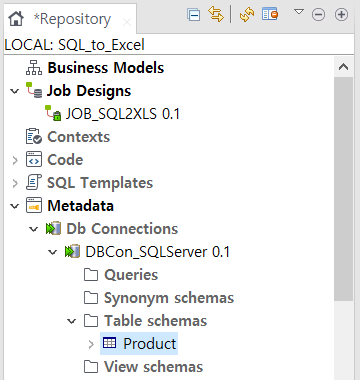The width and height of the screenshot is (360, 380).
Task: Expand the SQL Templates node
Action: pos(15,183)
